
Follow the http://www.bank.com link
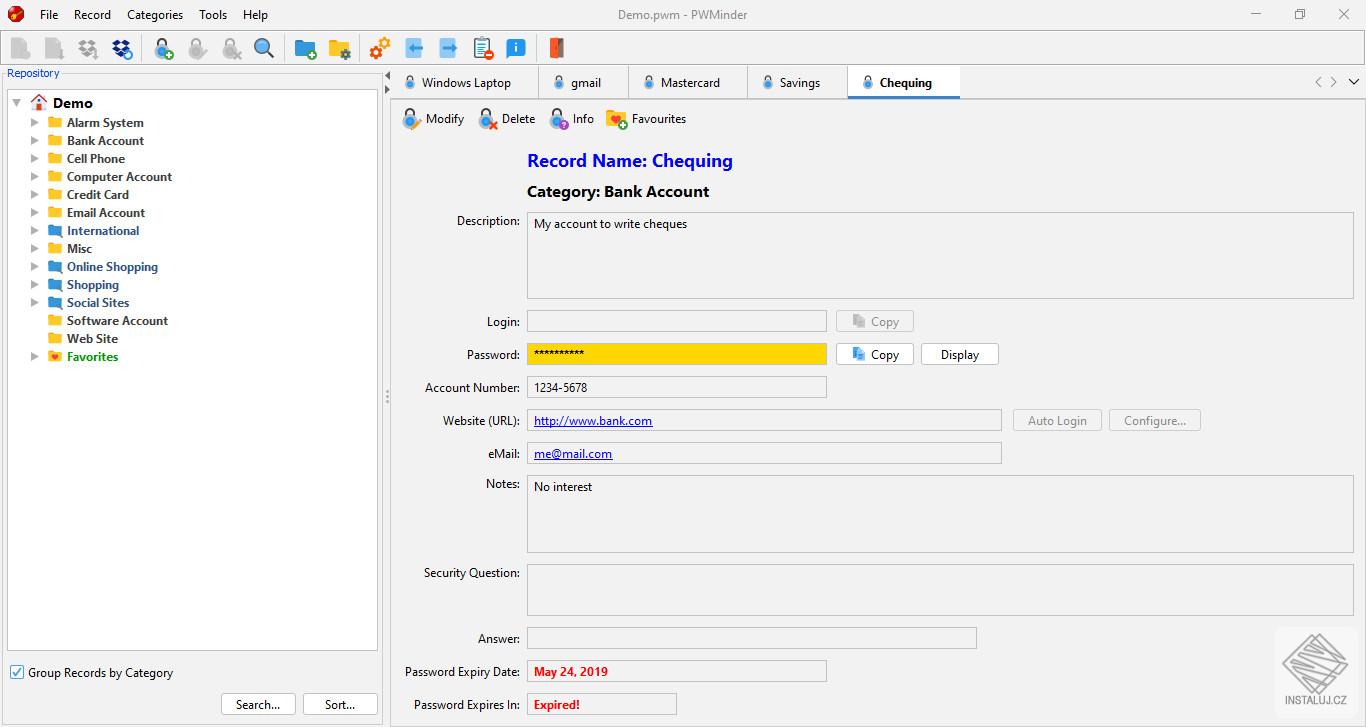(x=592, y=420)
